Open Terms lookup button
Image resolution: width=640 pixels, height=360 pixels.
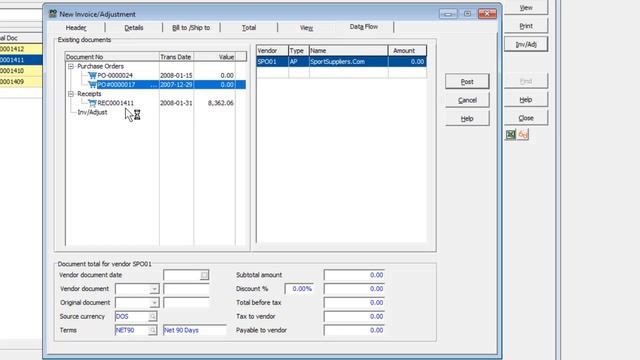point(152,330)
